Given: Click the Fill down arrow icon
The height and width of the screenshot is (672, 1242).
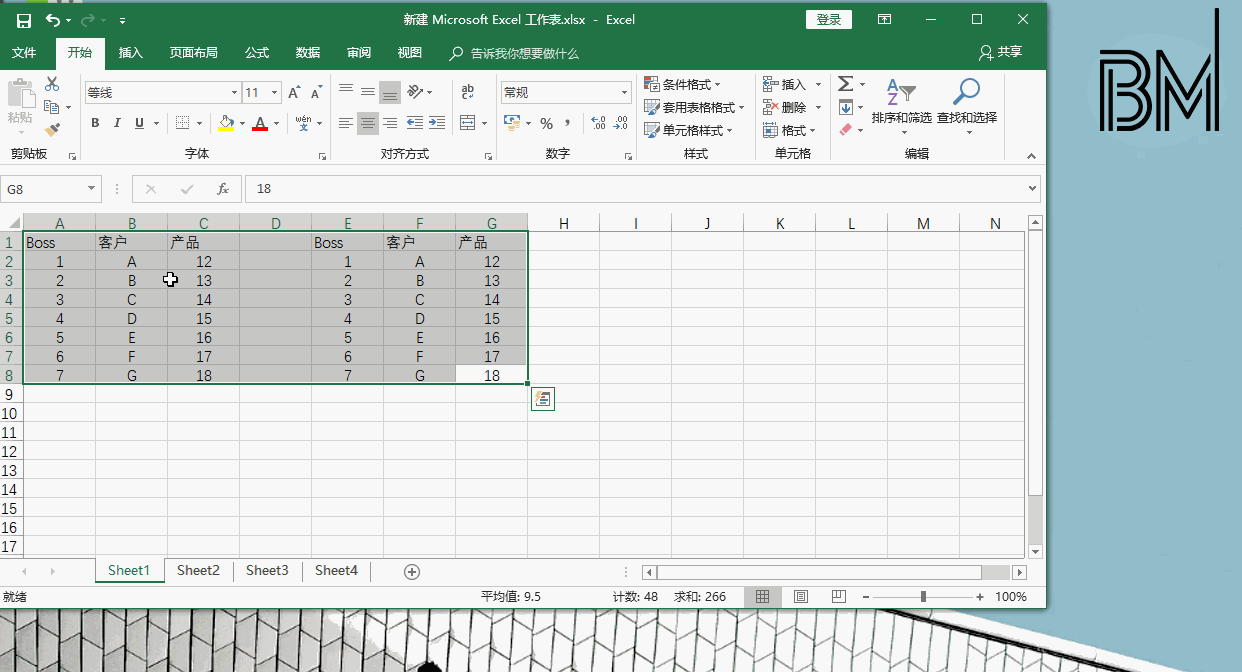Looking at the screenshot, I should click(845, 107).
